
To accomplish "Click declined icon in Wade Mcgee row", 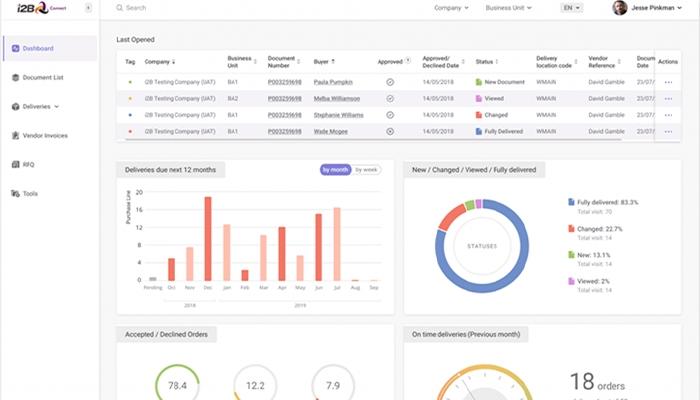I will [390, 132].
